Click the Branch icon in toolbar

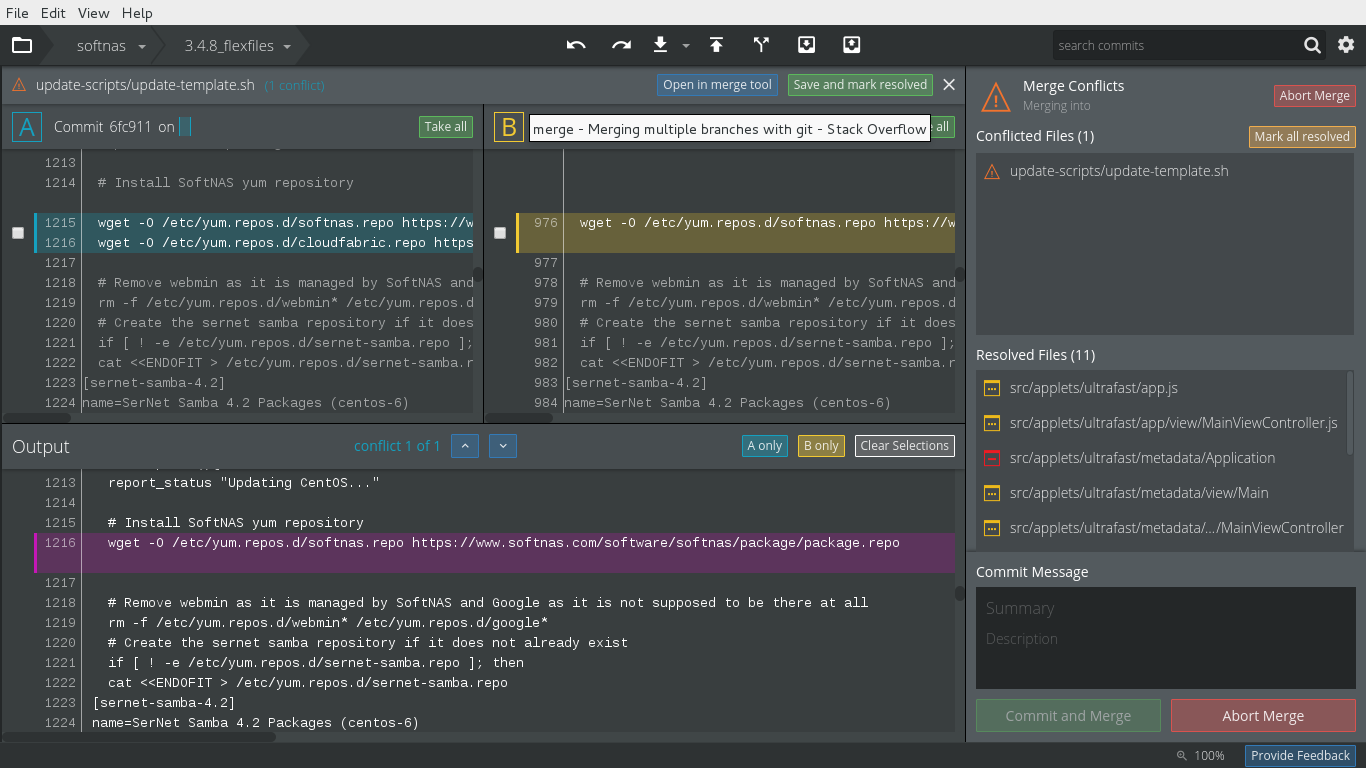pyautogui.click(x=761, y=45)
